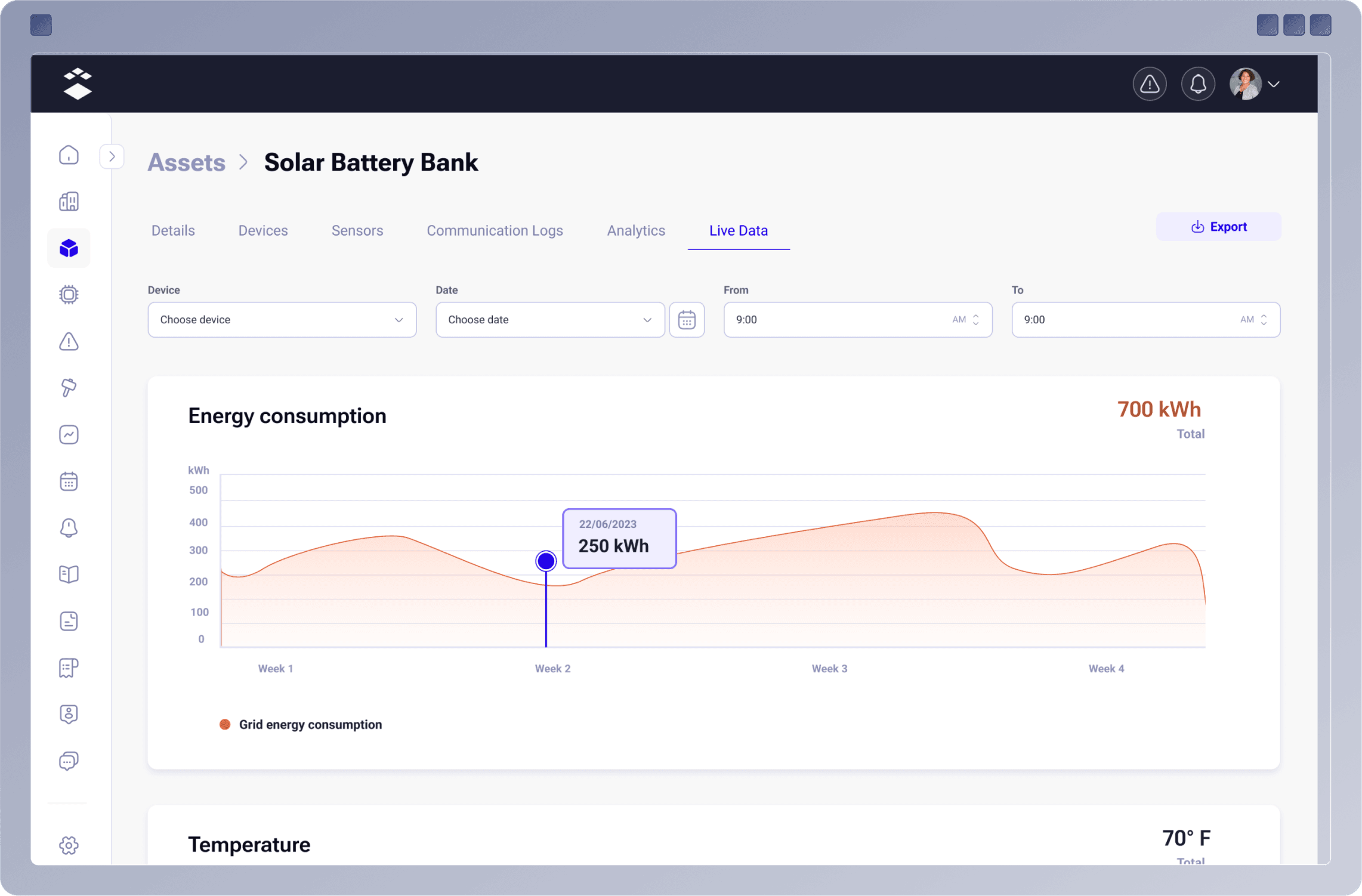Switch to the Communication Logs tab

[495, 230]
